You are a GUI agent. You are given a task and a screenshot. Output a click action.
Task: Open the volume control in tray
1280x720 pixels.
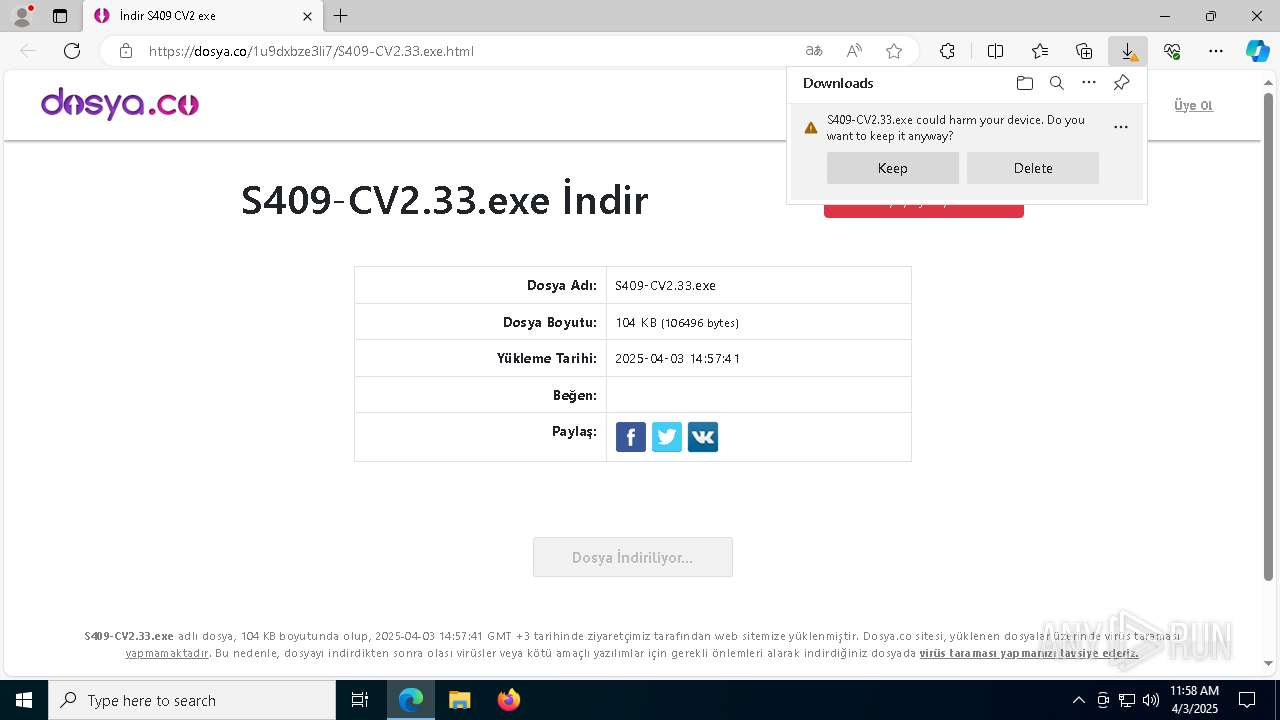1151,700
